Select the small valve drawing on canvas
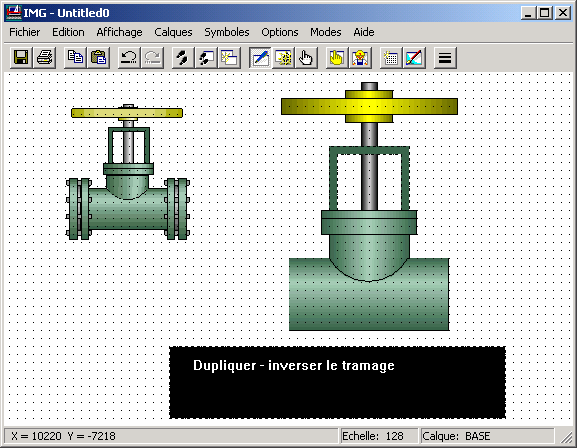This screenshot has height=448, width=577. point(128,172)
